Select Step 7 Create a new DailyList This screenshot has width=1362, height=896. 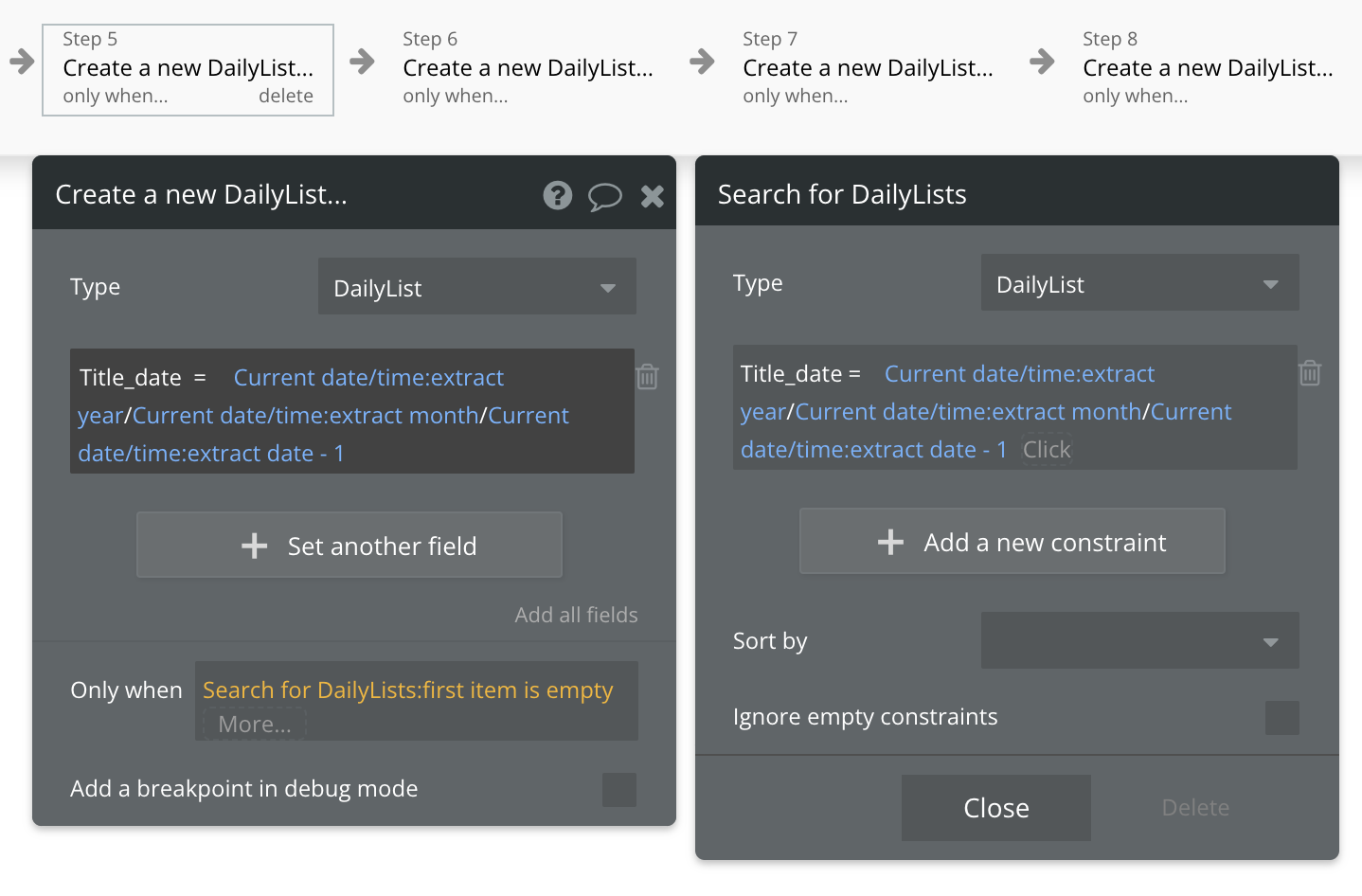click(x=868, y=68)
